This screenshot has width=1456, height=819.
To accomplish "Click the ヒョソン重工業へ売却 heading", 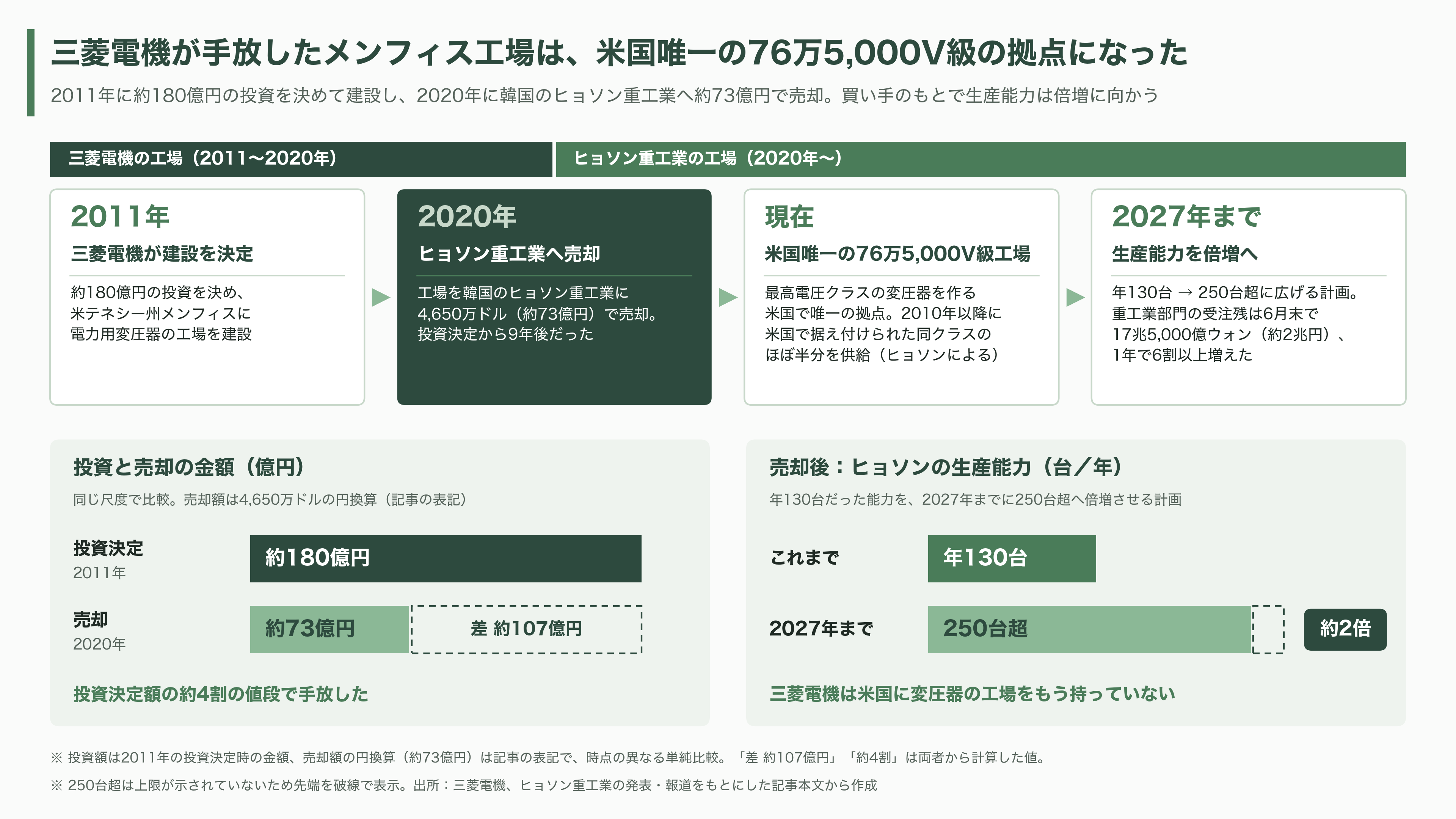I will [x=509, y=254].
